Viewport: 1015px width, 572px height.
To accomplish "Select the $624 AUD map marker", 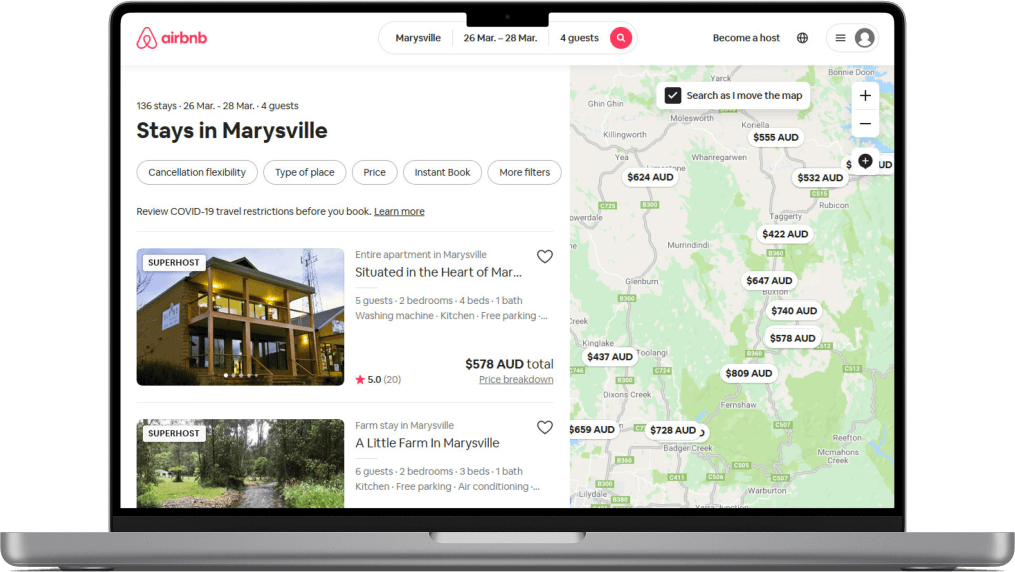I will 650,177.
